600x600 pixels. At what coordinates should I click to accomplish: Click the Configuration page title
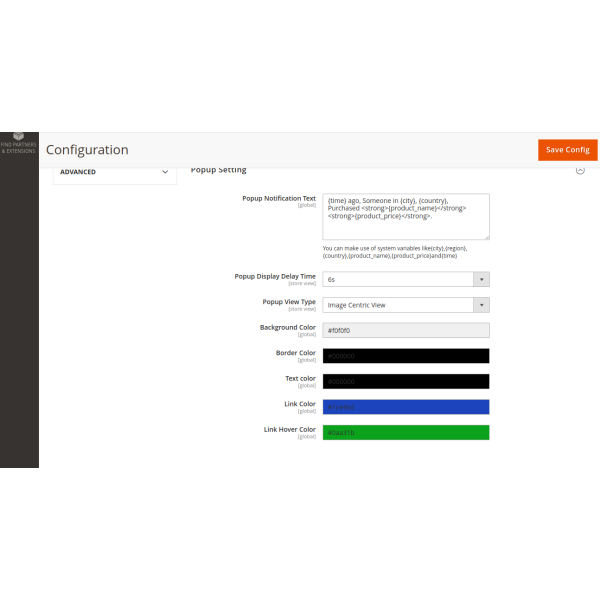(x=87, y=150)
